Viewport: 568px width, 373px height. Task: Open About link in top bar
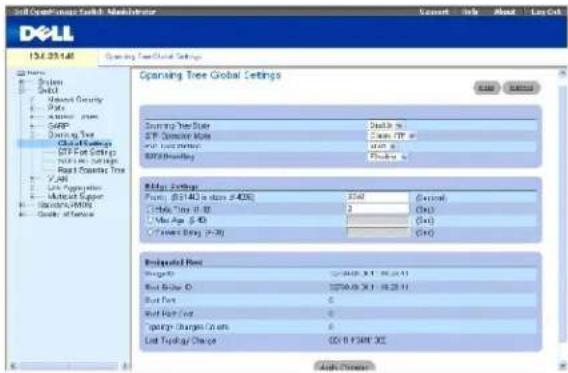coord(504,12)
